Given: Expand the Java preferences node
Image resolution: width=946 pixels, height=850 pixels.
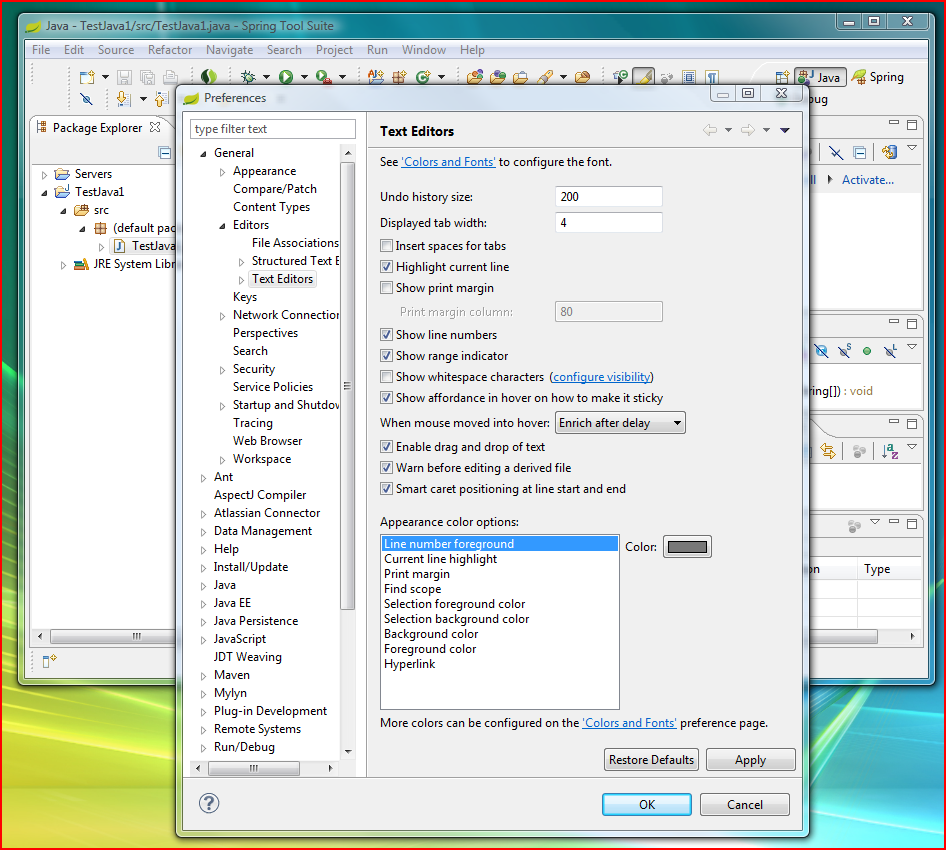Looking at the screenshot, I should click(x=203, y=586).
